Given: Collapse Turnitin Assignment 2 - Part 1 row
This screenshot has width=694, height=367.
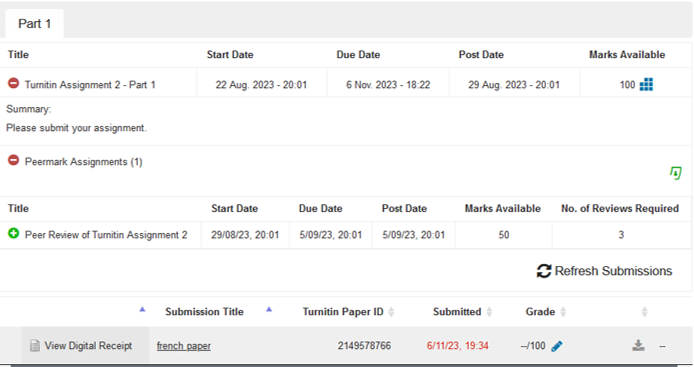Looking at the screenshot, I should tap(13, 83).
